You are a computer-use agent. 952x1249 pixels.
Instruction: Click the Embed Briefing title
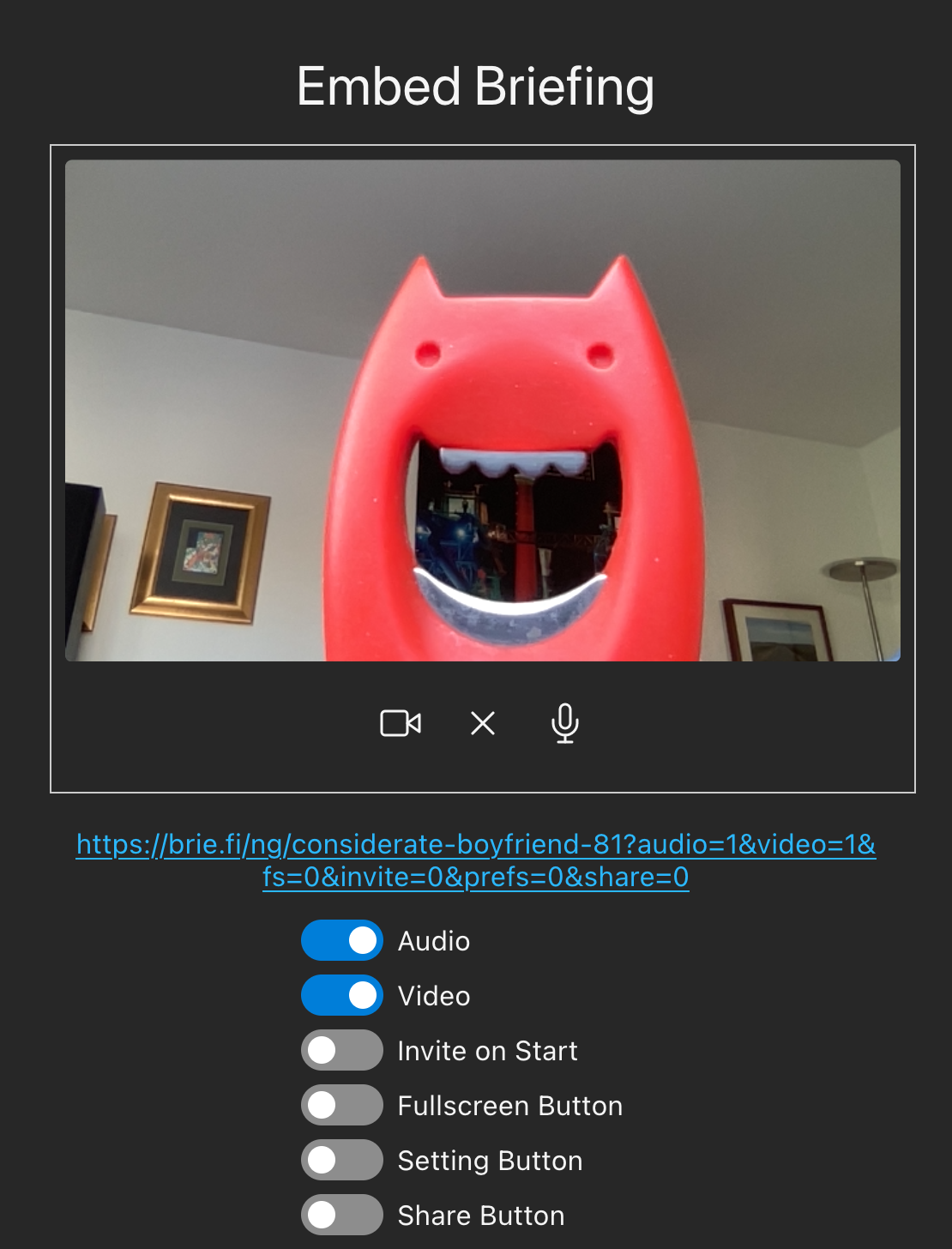[x=475, y=86]
